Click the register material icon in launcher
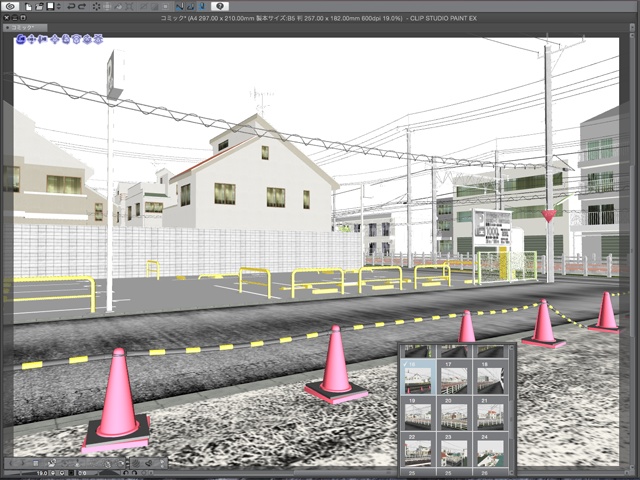Image resolution: width=640 pixels, height=480 pixels. (x=149, y=463)
